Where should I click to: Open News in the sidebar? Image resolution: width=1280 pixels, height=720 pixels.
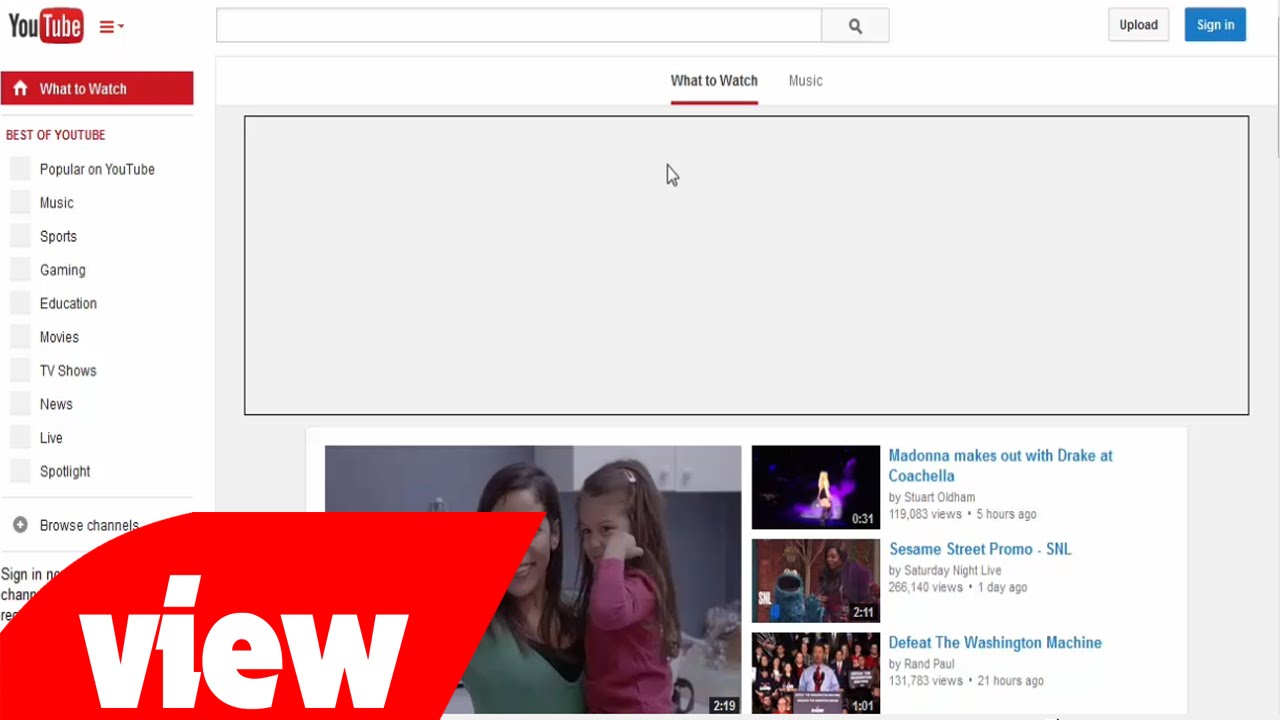pos(56,405)
